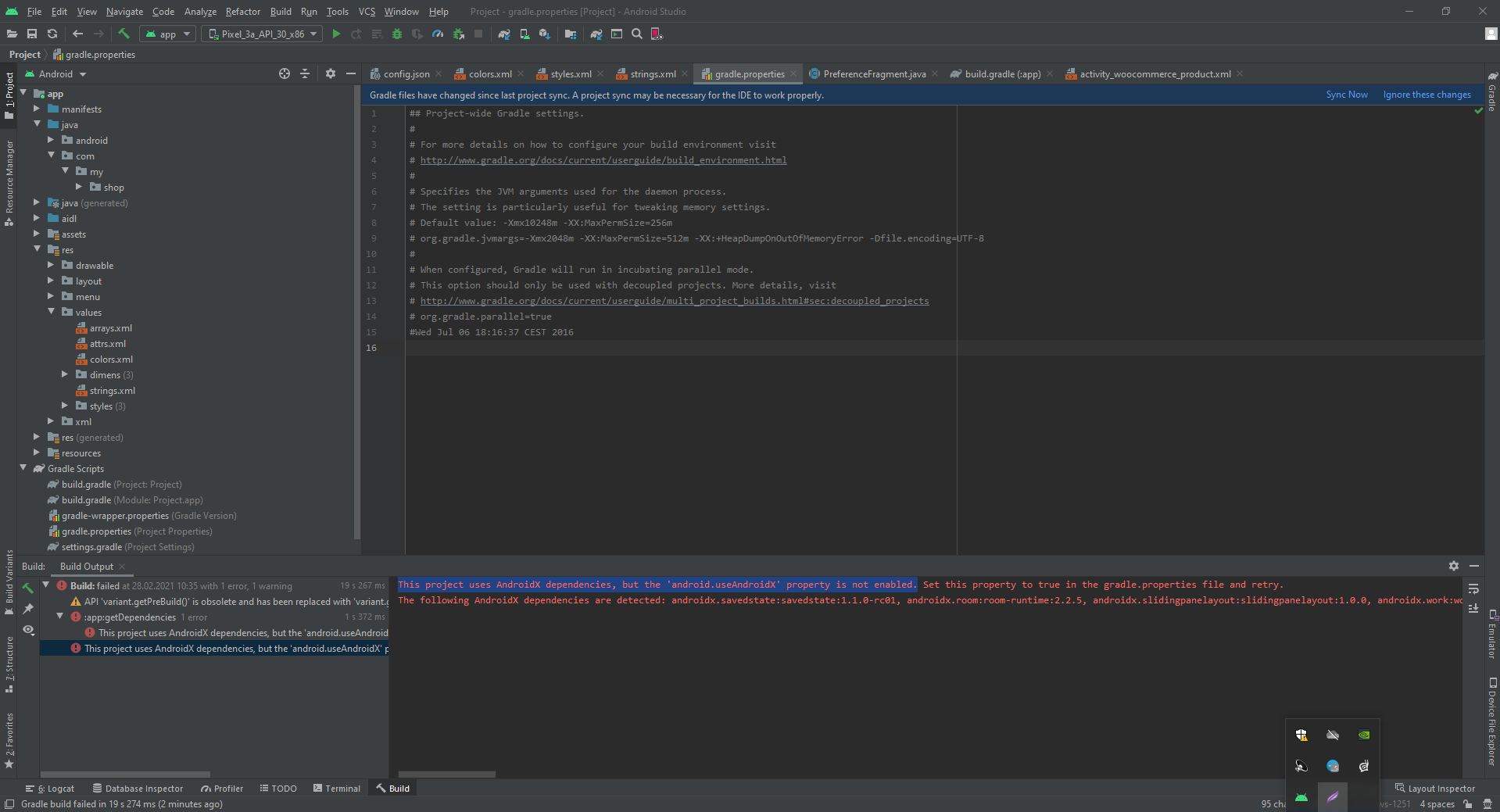Switch to the PreferenceFragment.java tab
The image size is (1500, 812).
[874, 73]
